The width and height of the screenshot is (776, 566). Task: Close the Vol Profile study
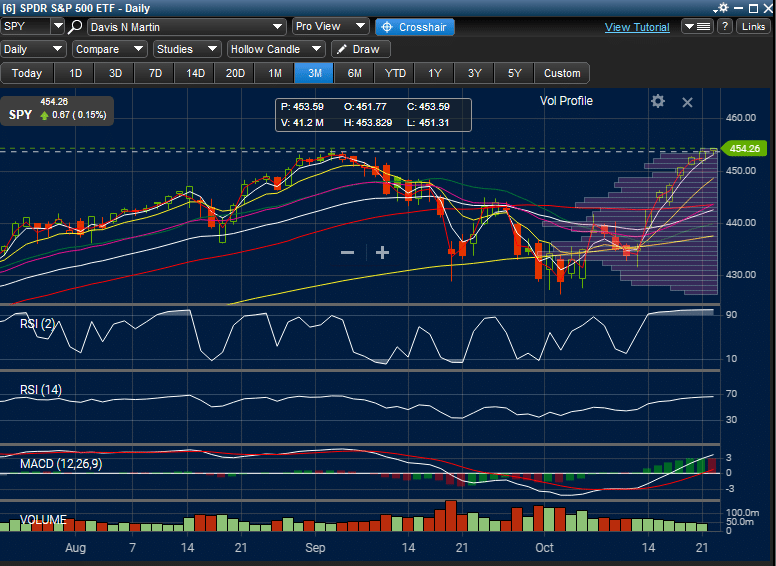pos(687,102)
